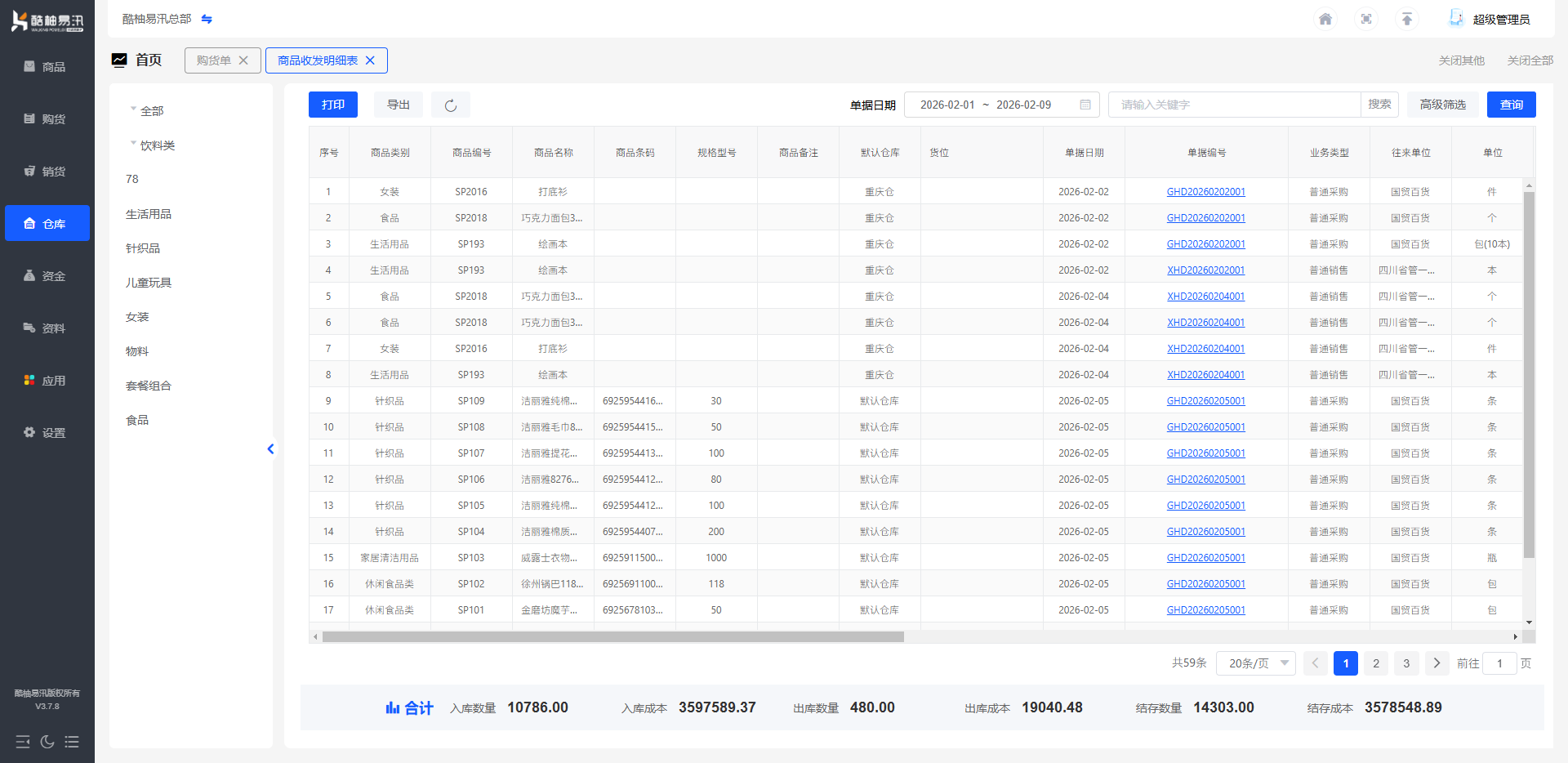1568x763 pixels.
Task: Open the 资金 sidebar menu
Action: tap(47, 276)
